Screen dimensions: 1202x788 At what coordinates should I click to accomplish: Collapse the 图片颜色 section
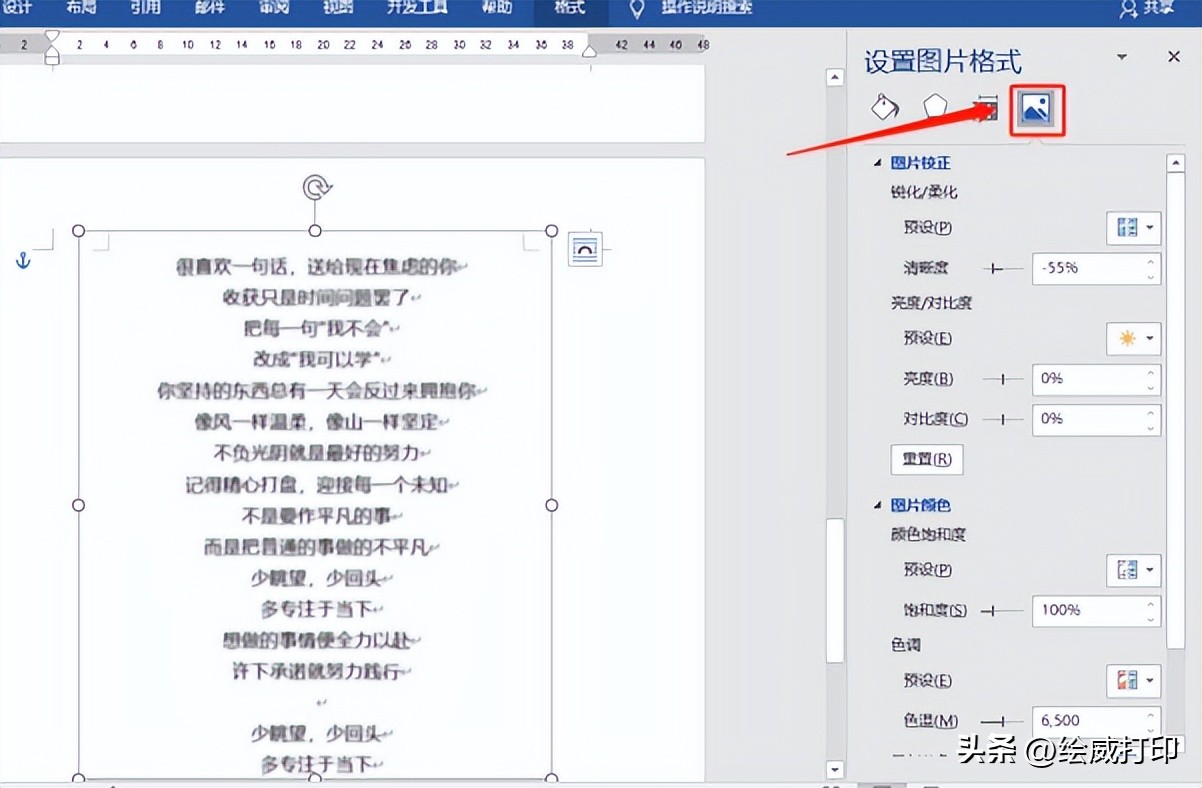coord(878,506)
